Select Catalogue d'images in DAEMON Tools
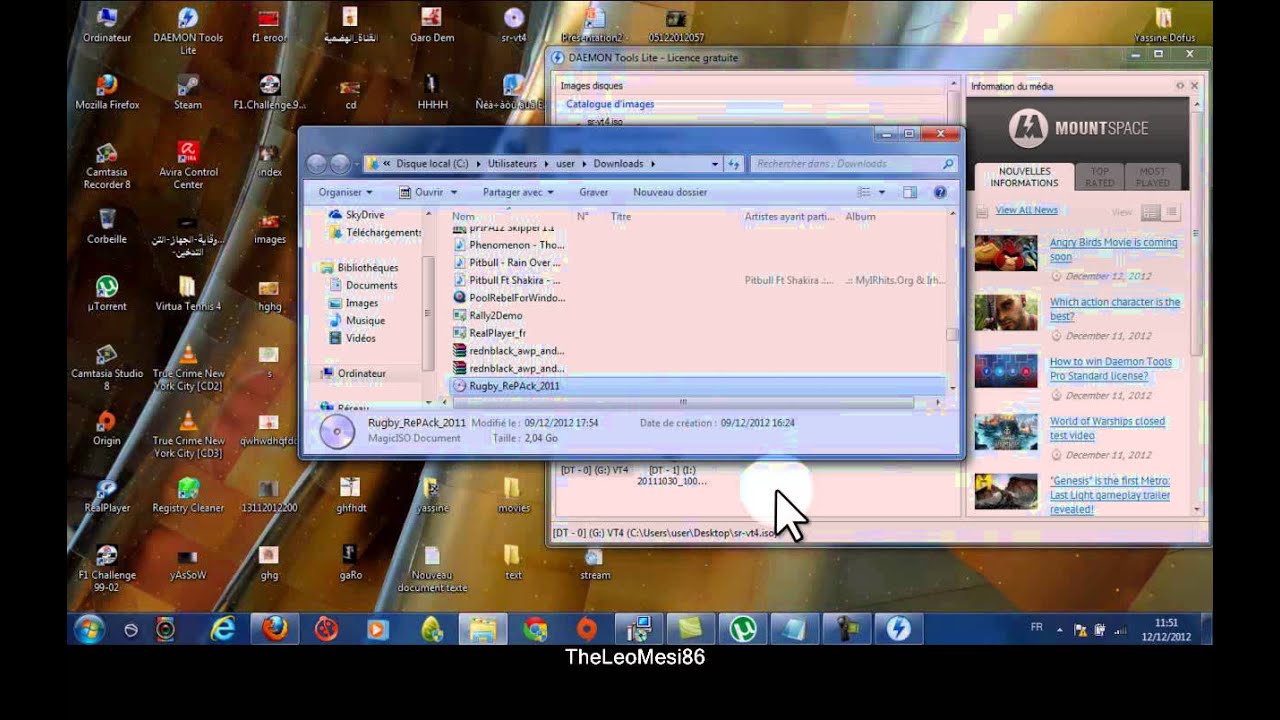1280x720 pixels. point(610,104)
